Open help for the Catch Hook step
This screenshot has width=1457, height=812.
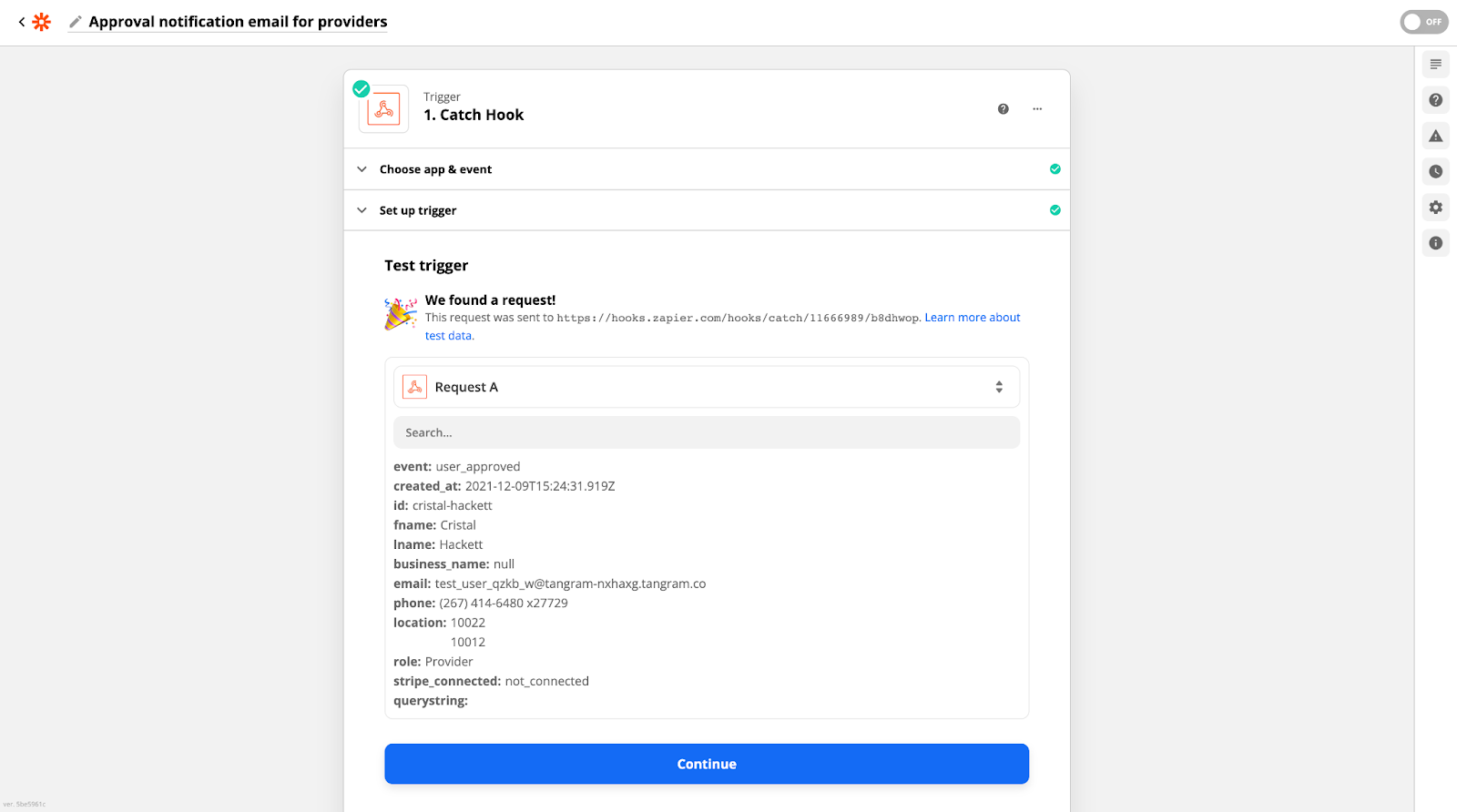tap(1003, 109)
